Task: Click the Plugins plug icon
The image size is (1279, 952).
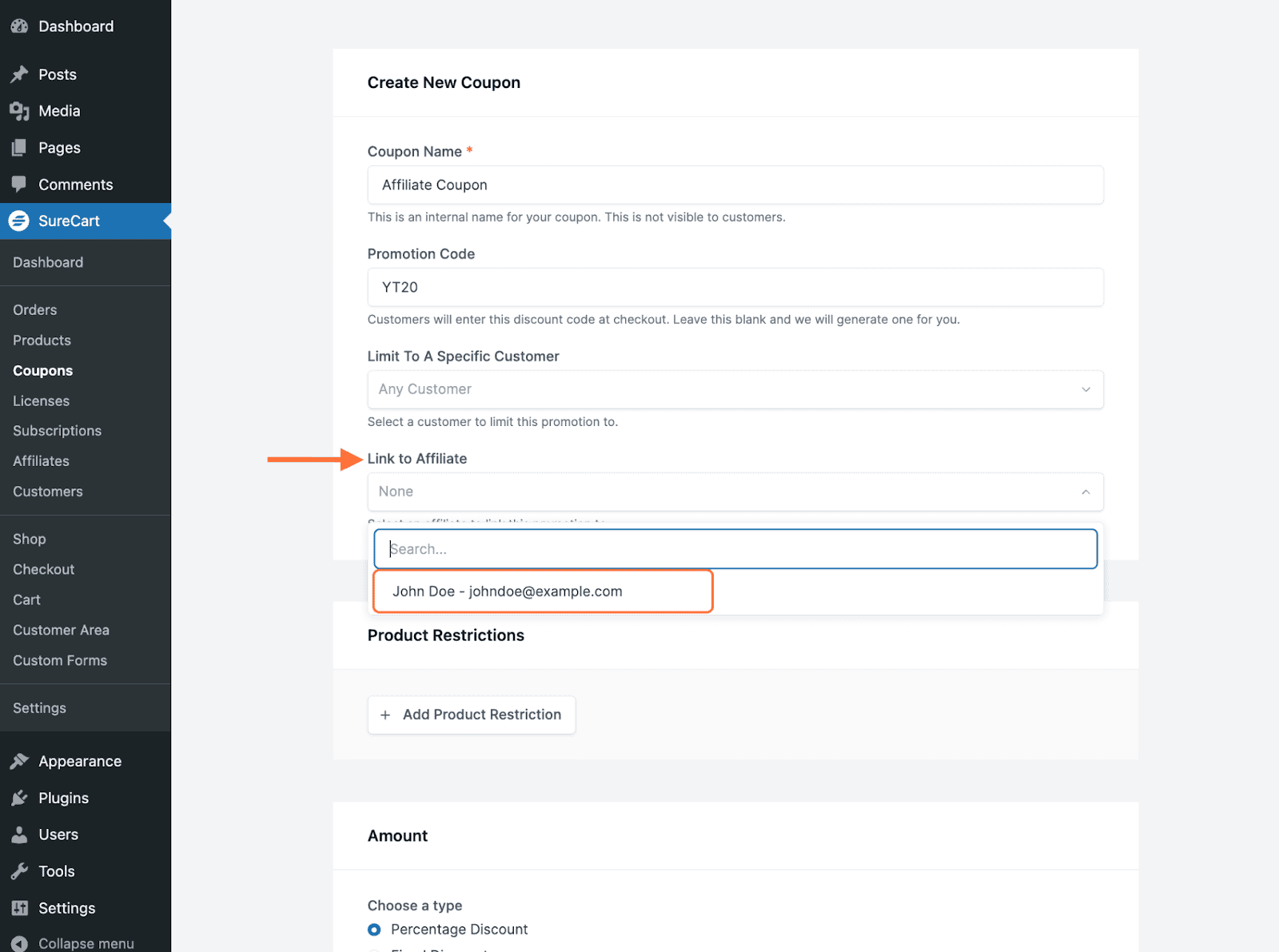Action: (19, 798)
